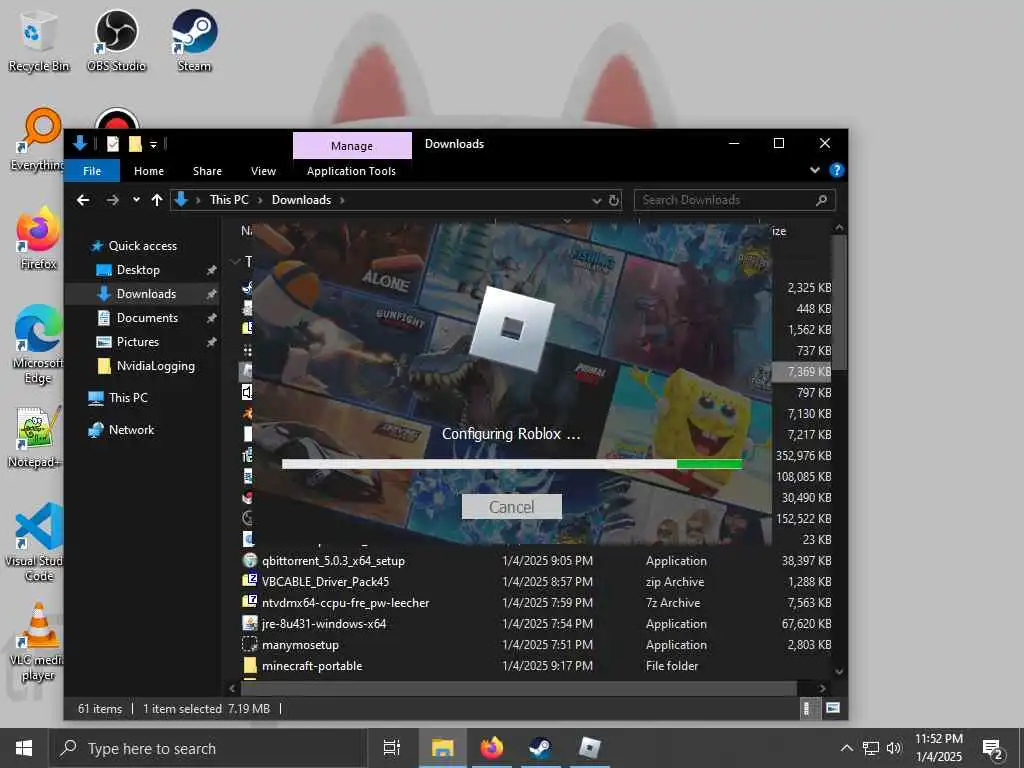
Task: Open the File ribbon tab
Action: pos(92,171)
